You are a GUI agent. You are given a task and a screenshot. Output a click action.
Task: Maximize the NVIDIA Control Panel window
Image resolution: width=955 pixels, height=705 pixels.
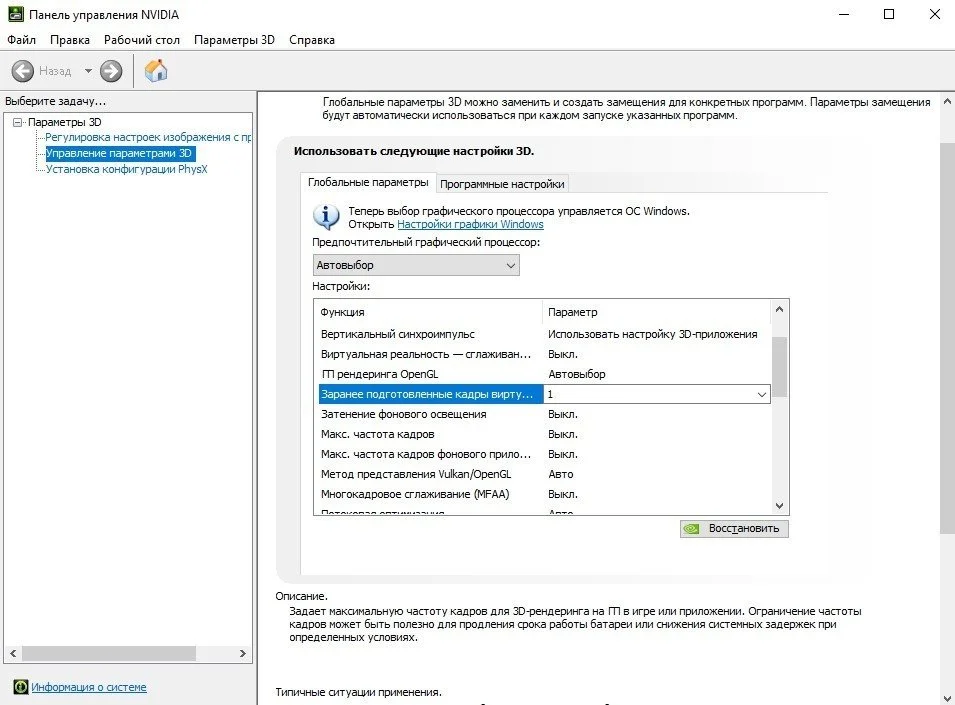pos(889,14)
